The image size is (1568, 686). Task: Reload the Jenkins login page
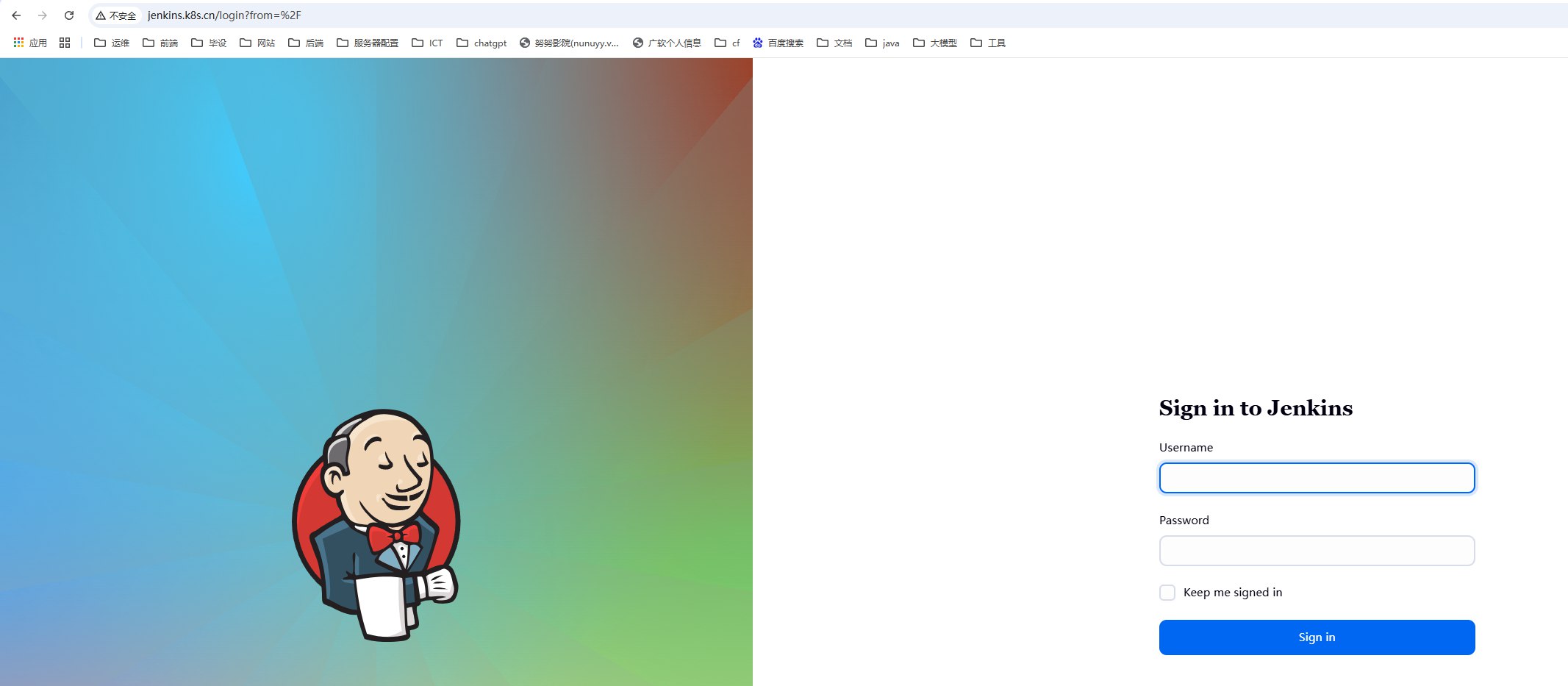tap(68, 15)
